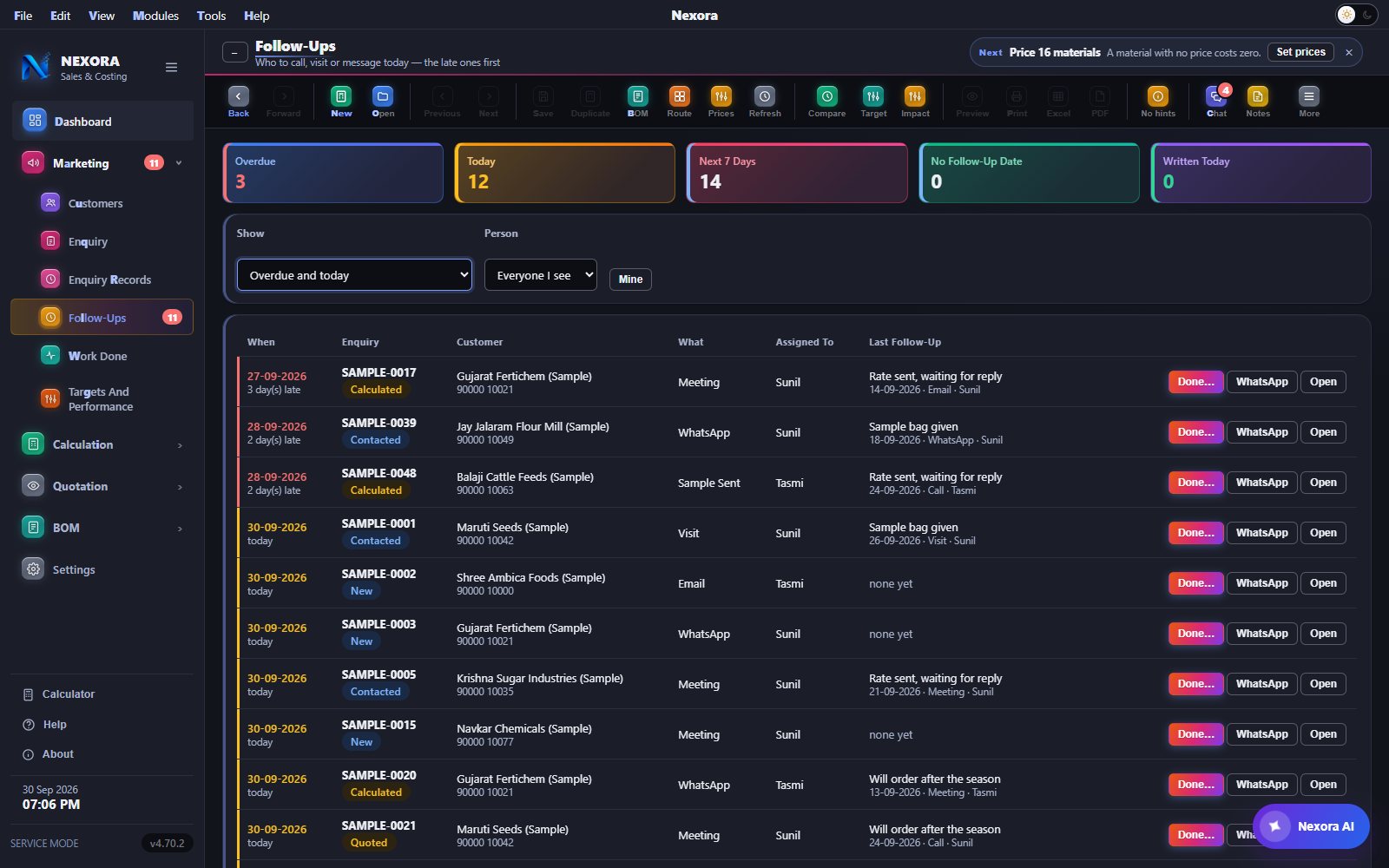Toggle the No hints toolbar icon

[1158, 101]
